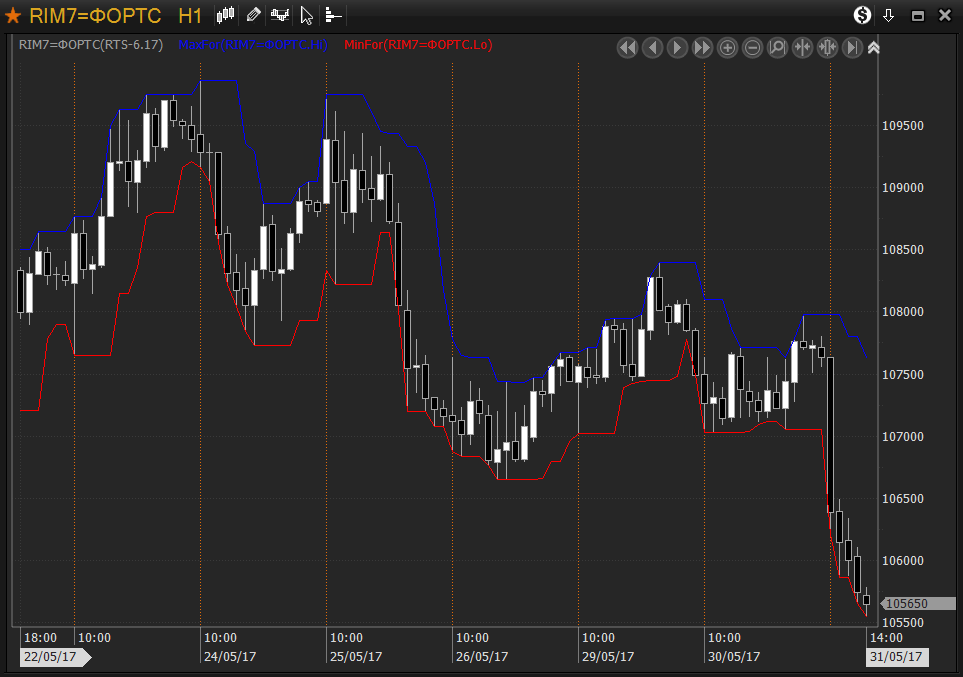
Task: Jump to the latest bar
Action: coord(852,47)
